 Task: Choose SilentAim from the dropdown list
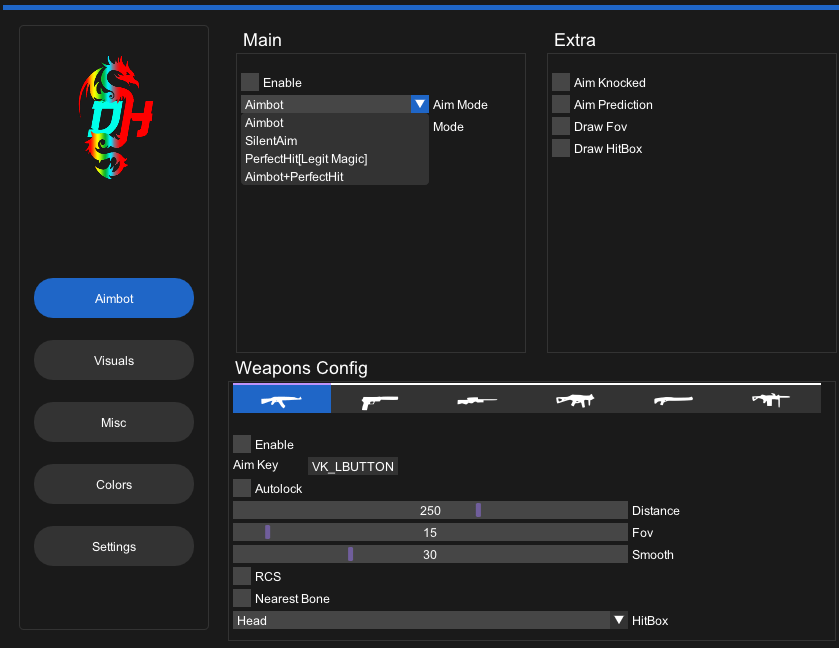pyautogui.click(x=335, y=141)
